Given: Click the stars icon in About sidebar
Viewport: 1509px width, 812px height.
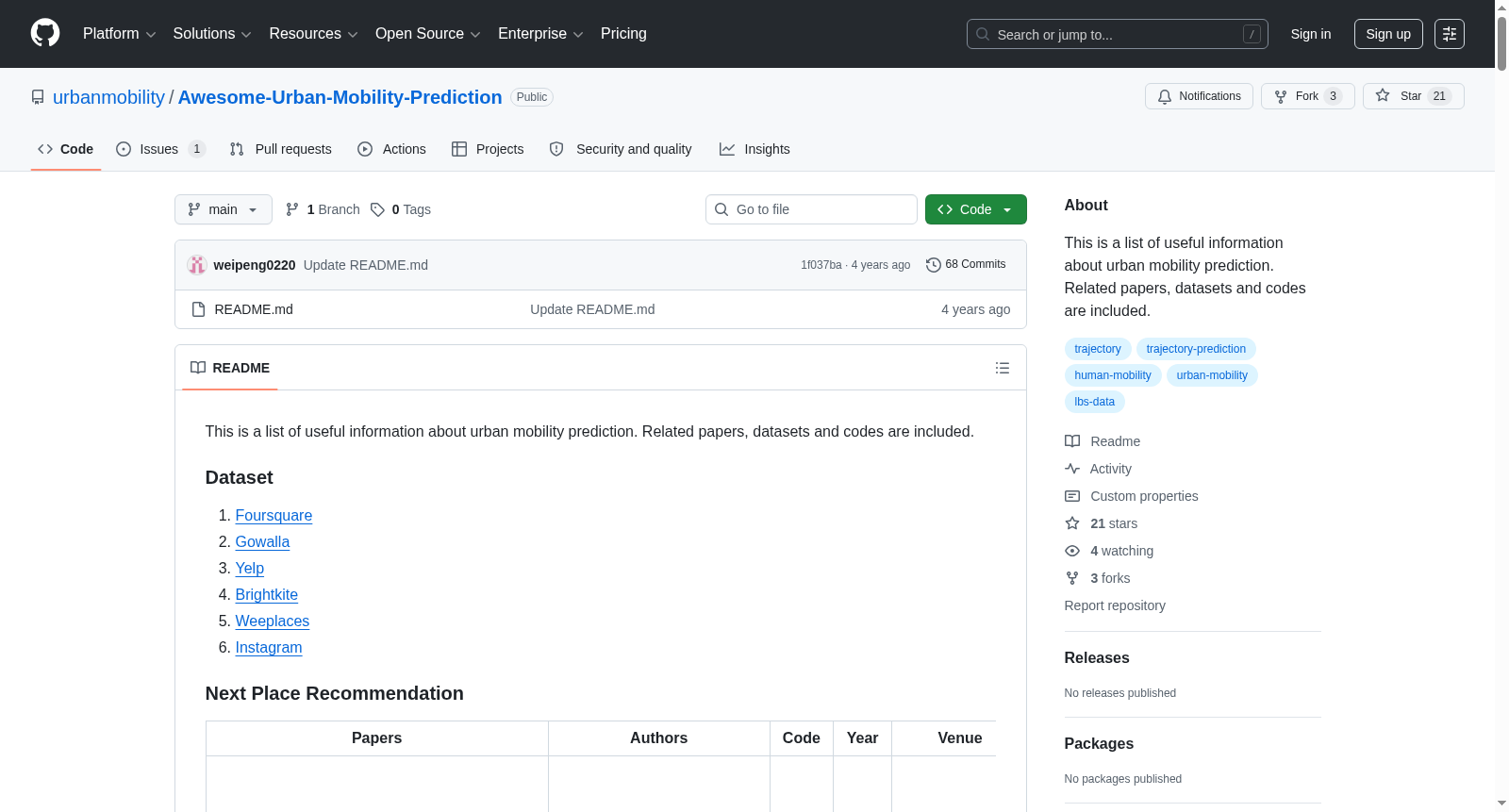Looking at the screenshot, I should tap(1072, 523).
